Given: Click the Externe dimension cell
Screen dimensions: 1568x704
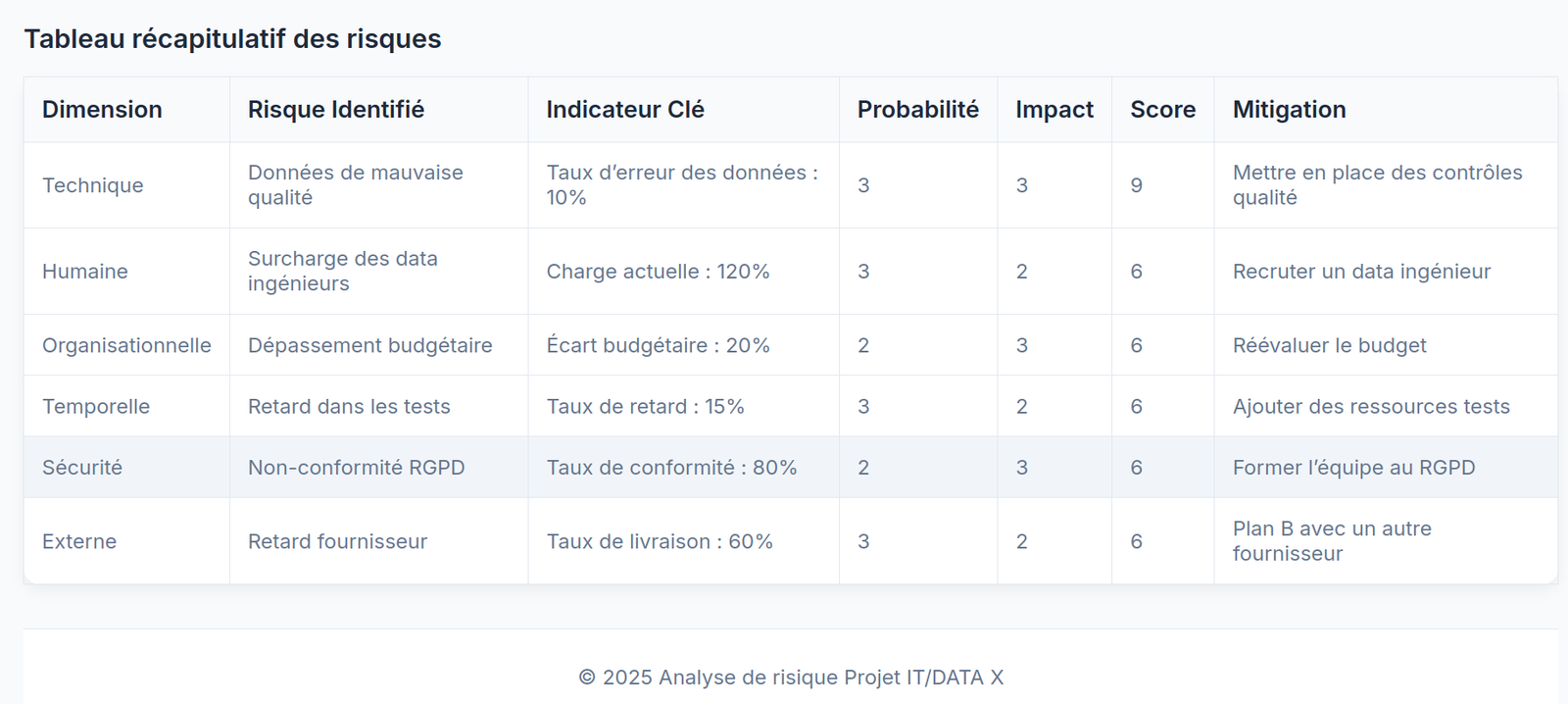Looking at the screenshot, I should [x=79, y=541].
